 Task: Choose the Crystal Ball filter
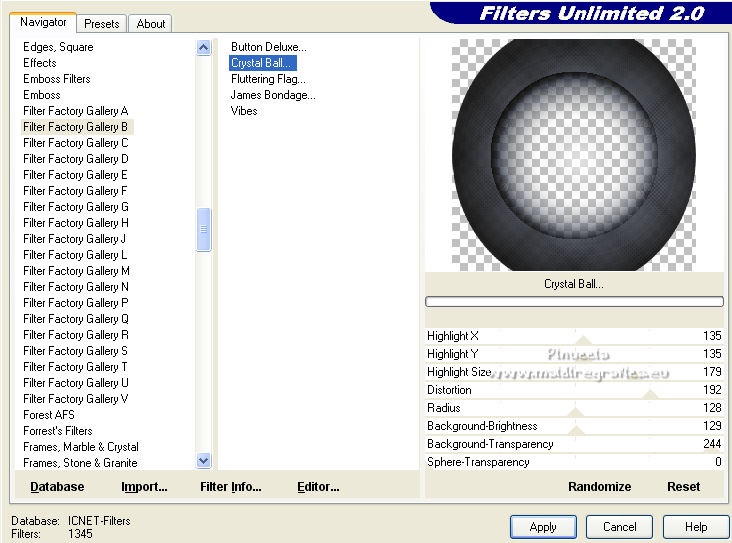pyautogui.click(x=262, y=63)
